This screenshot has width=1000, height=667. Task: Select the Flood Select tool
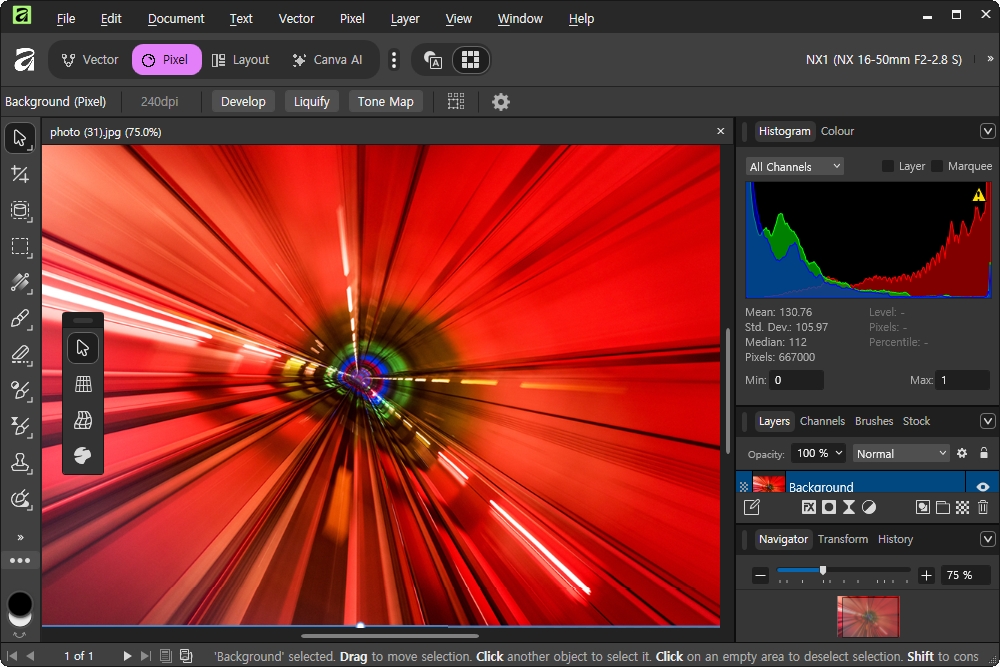[20, 282]
